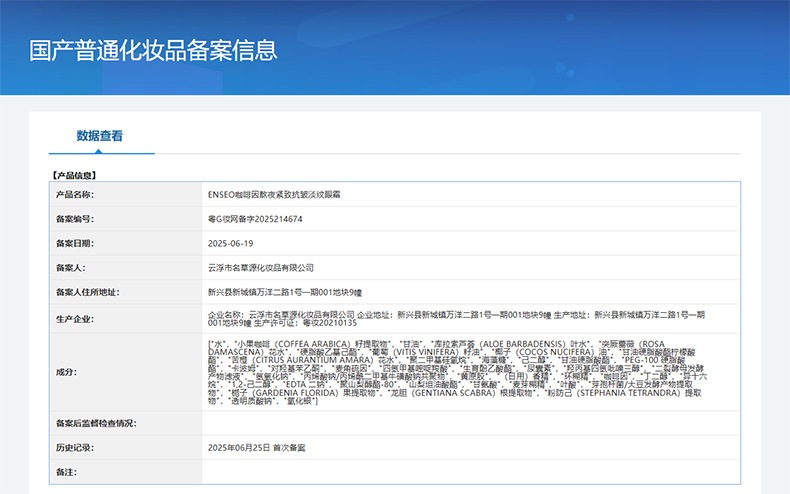Select address 新兴县新城镇万洋二路1号一期001地块9幢
Viewport: 790px width, 494px height.
pos(285,292)
